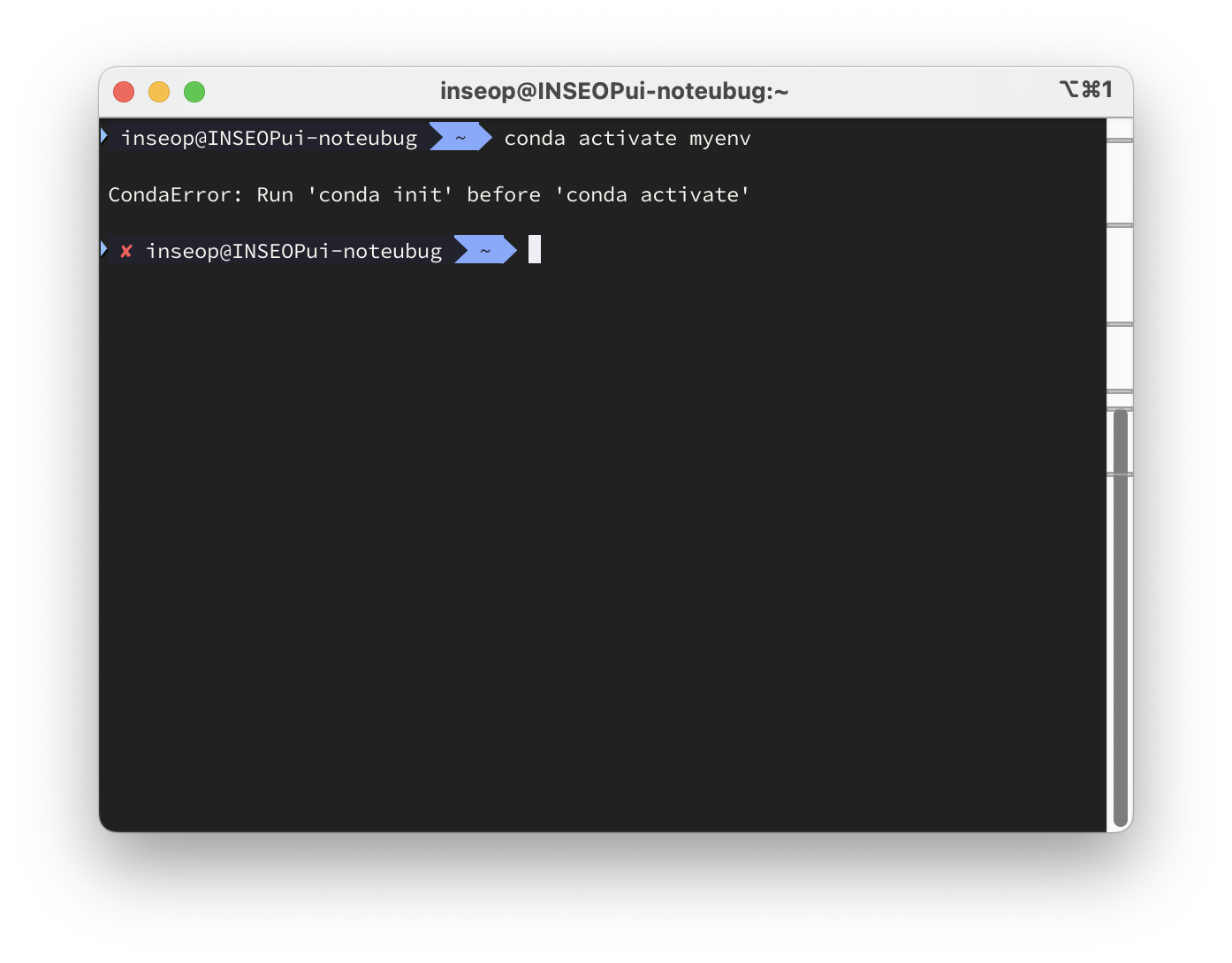The height and width of the screenshot is (963, 1232).
Task: Click the text 'conda activate myenv'
Action: (x=627, y=139)
